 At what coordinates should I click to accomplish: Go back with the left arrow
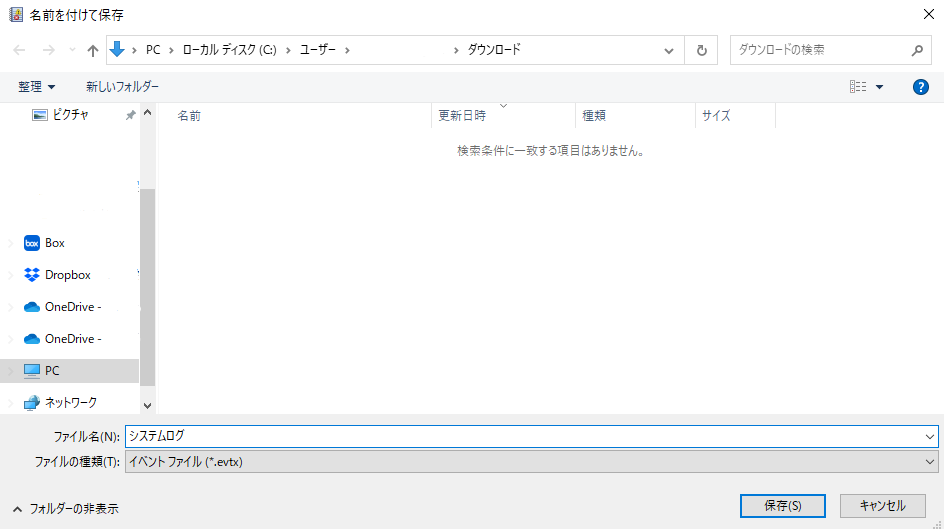pos(19,51)
